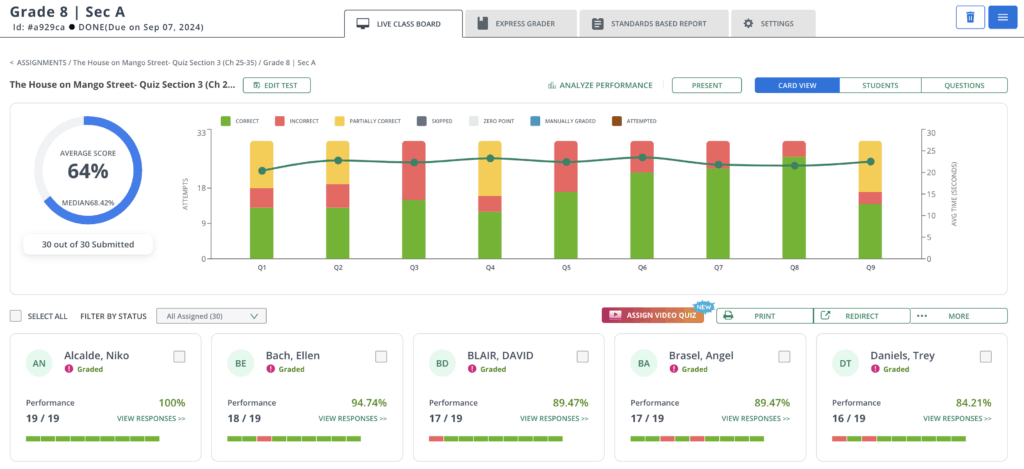This screenshot has height=469, width=1024.
Task: Click the printer icon in Print button
Action: pyautogui.click(x=728, y=315)
